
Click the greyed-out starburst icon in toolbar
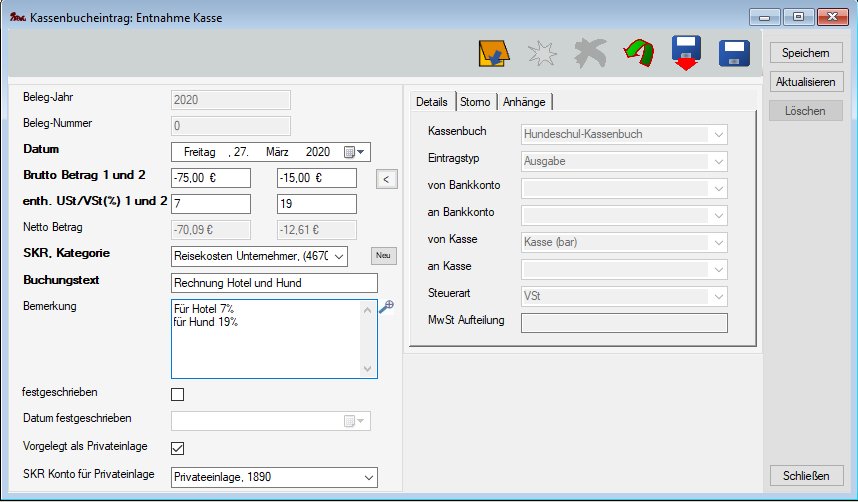(x=542, y=54)
